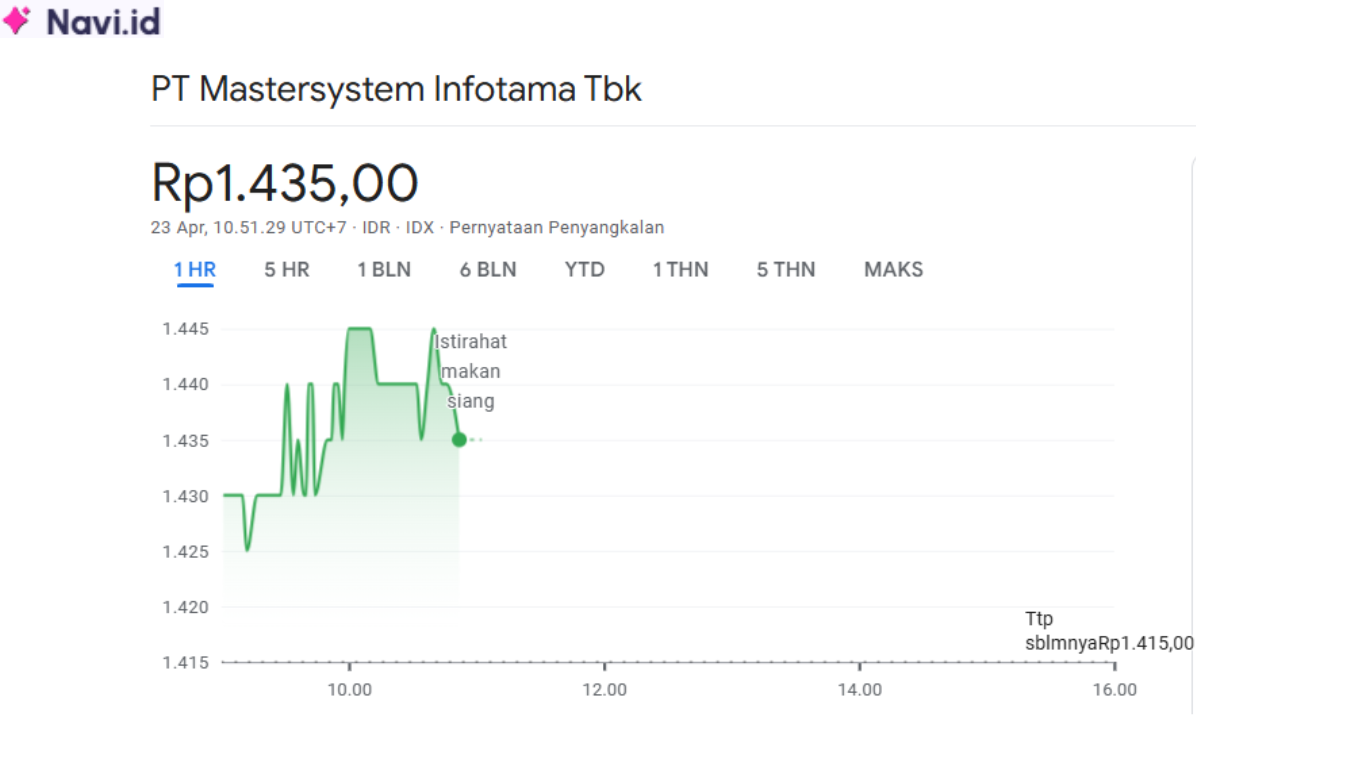Viewport: 1366px width, 768px height.
Task: Click the 1.445 price axis label
Action: click(185, 329)
